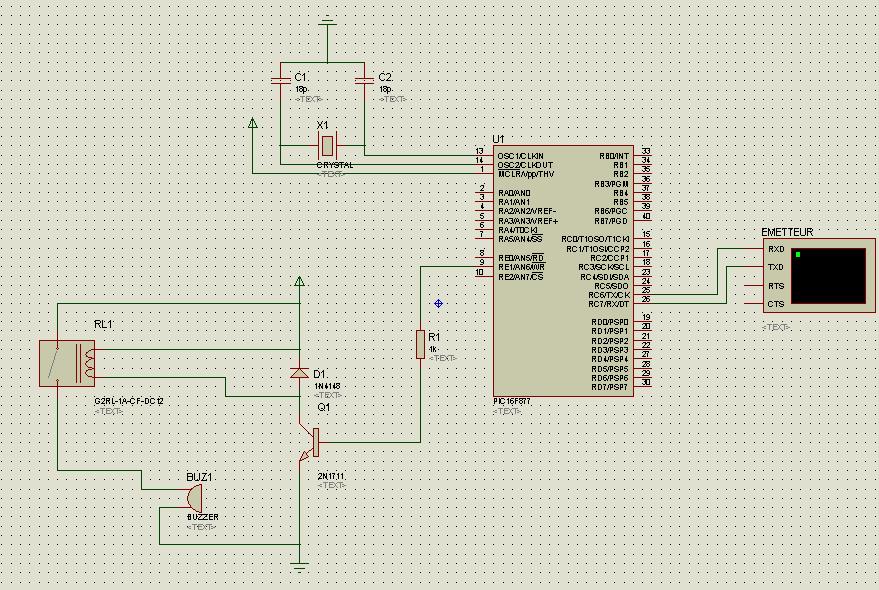Select the PIC16F877 chip U1 body
The height and width of the screenshot is (590, 879).
(563, 271)
